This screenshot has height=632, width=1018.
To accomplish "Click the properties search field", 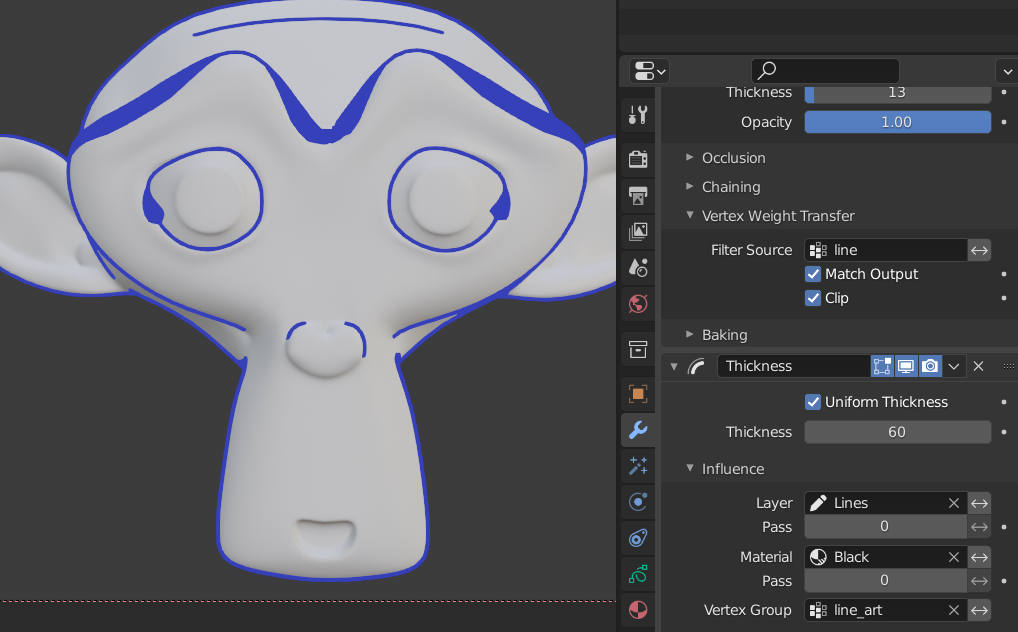I will pyautogui.click(x=825, y=70).
